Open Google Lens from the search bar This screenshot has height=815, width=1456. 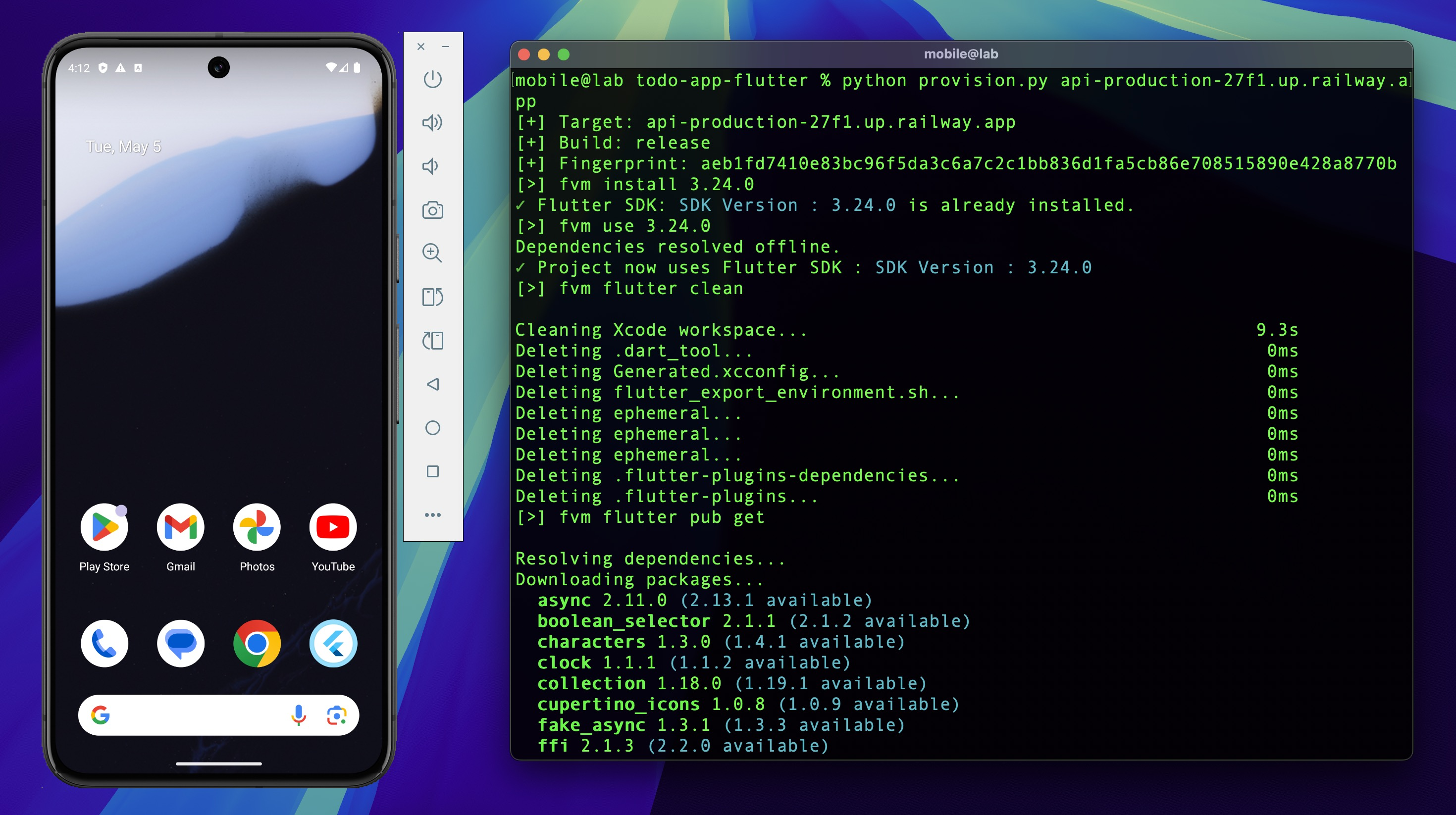tap(336, 715)
